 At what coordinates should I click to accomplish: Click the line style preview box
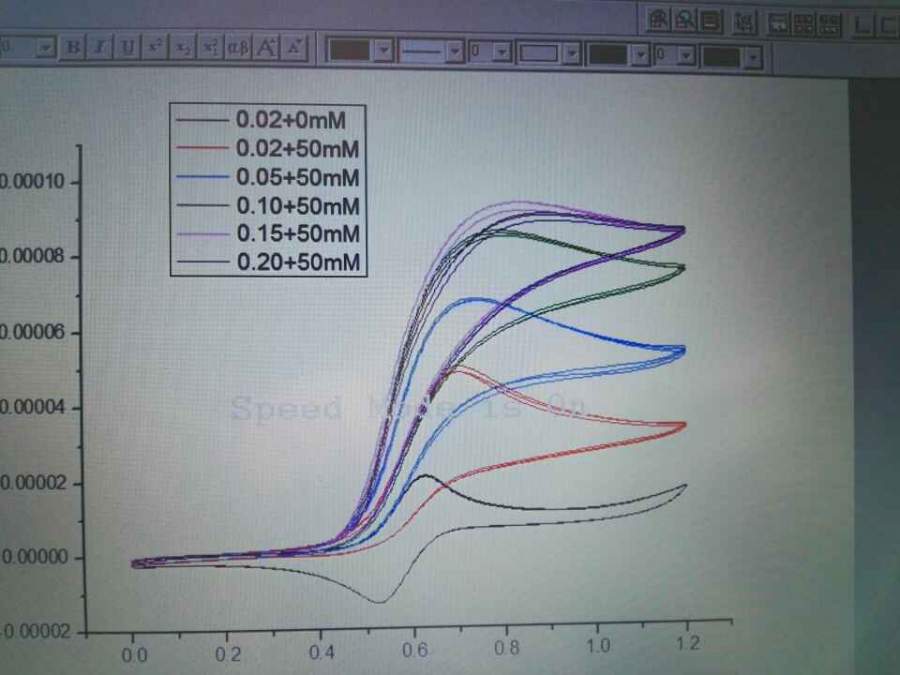[x=422, y=52]
